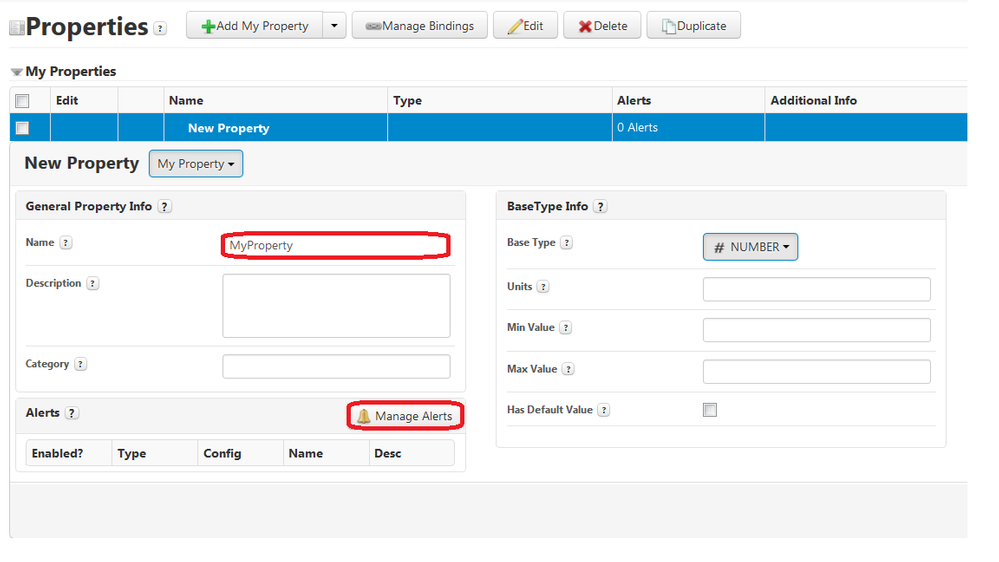Select the New Property row name

tap(229, 128)
